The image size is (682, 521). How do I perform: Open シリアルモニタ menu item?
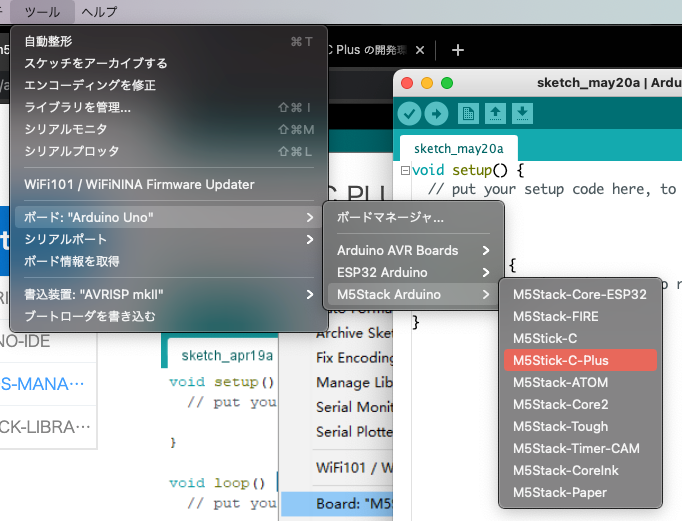click(x=169, y=129)
